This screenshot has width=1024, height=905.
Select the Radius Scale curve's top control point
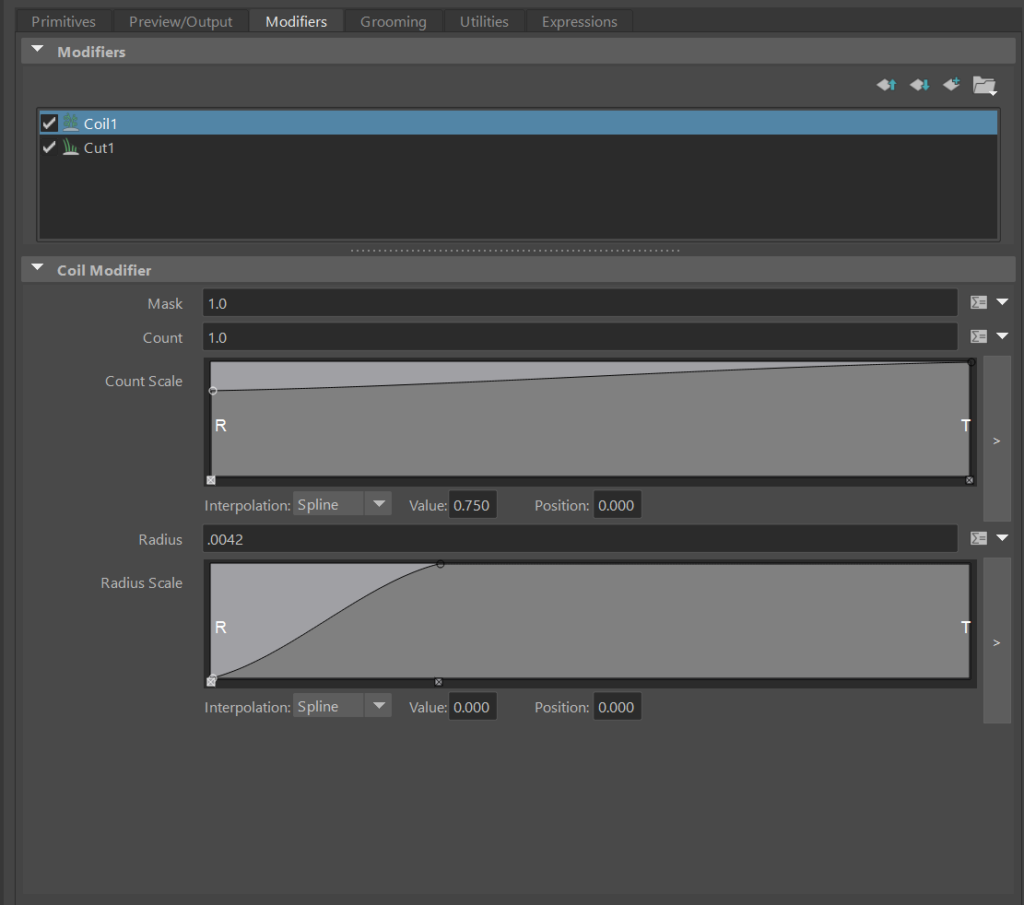click(440, 564)
